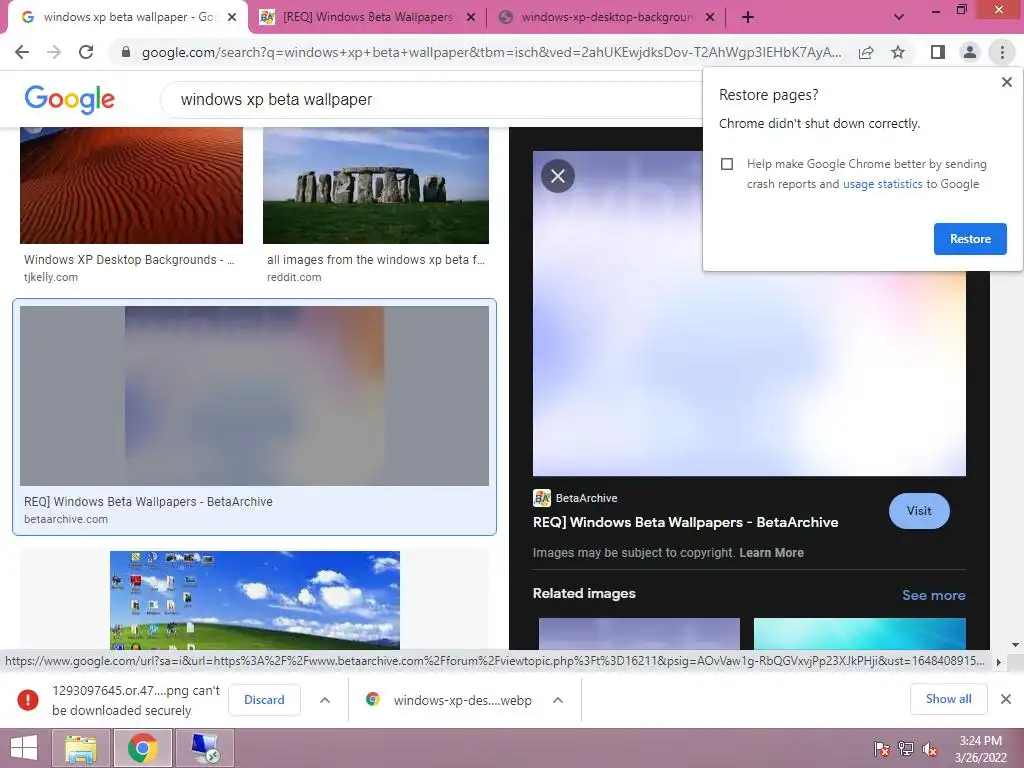
Task: Click the network tray icon
Action: click(906, 749)
